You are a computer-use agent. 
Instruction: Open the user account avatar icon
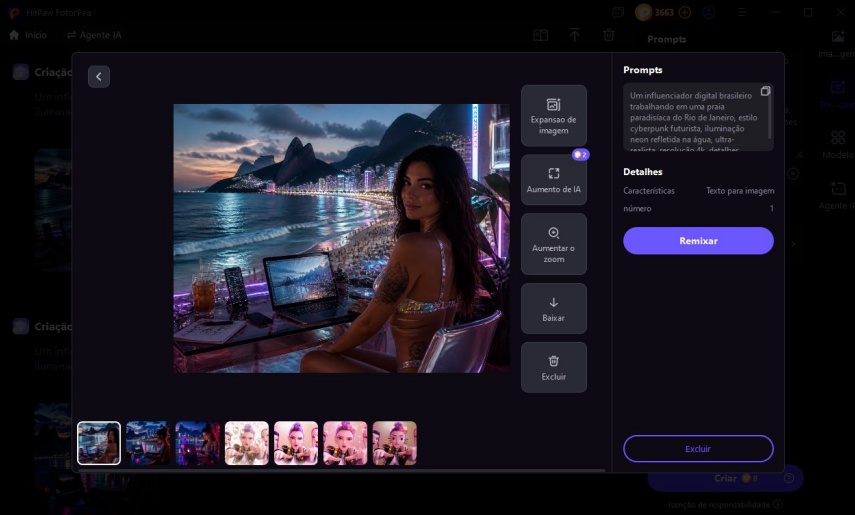709,13
